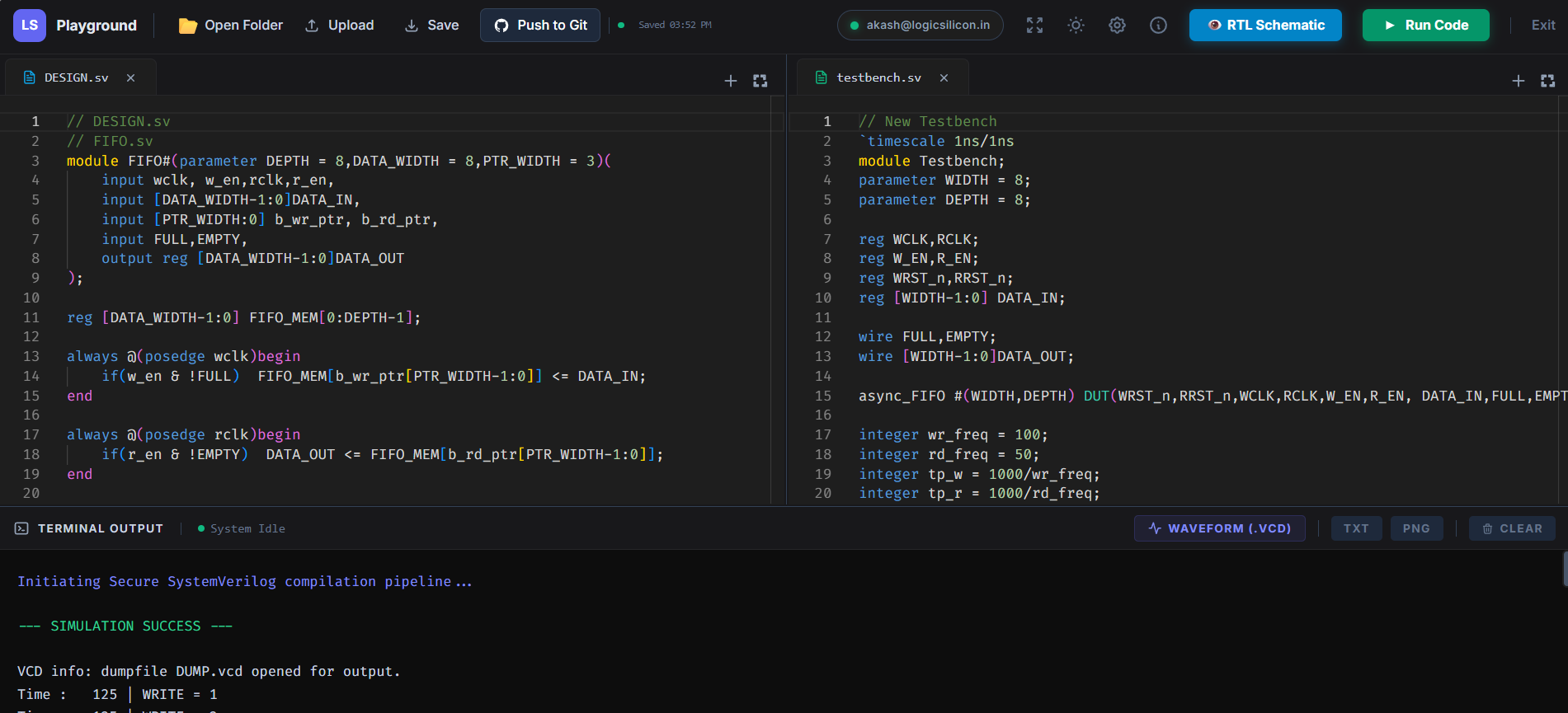Open the RTL Schematic viewer
Image resolution: width=1568 pixels, height=713 pixels.
[x=1265, y=26]
